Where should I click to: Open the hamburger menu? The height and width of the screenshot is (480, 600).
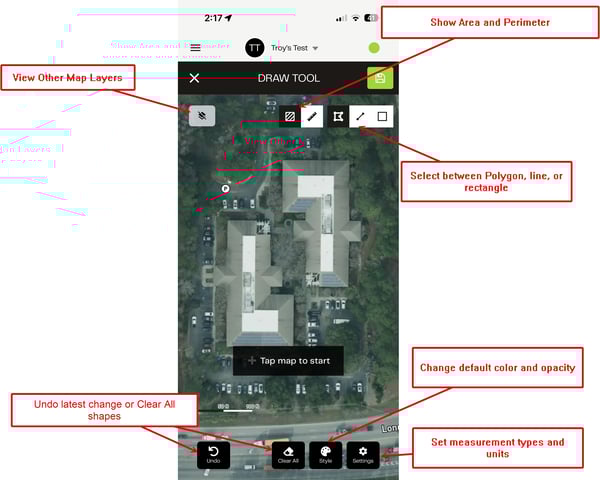195,47
